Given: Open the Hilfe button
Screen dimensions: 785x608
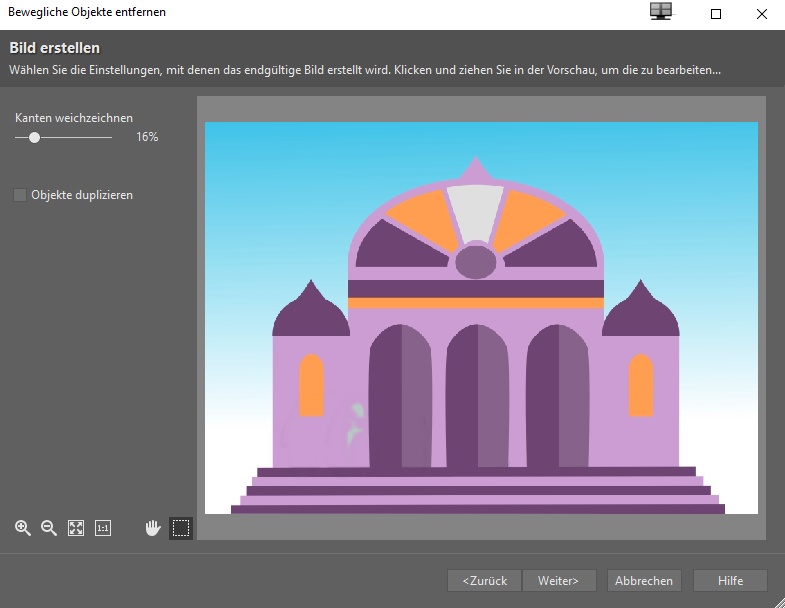Looking at the screenshot, I should (730, 580).
